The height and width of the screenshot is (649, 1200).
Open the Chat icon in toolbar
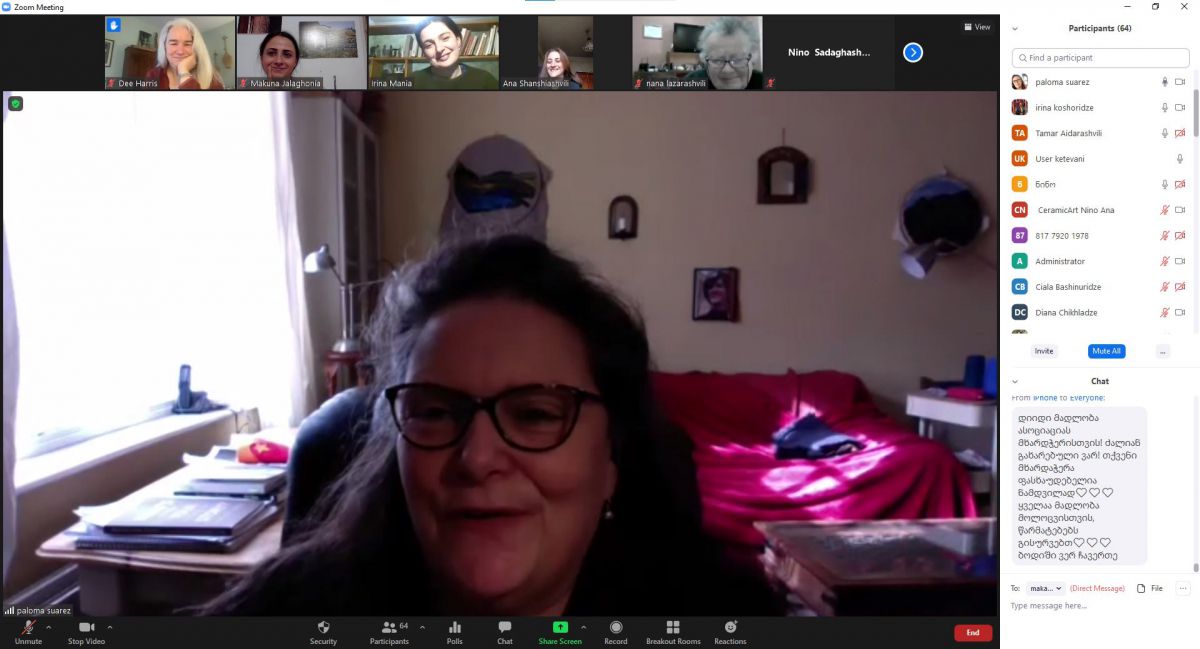[505, 628]
